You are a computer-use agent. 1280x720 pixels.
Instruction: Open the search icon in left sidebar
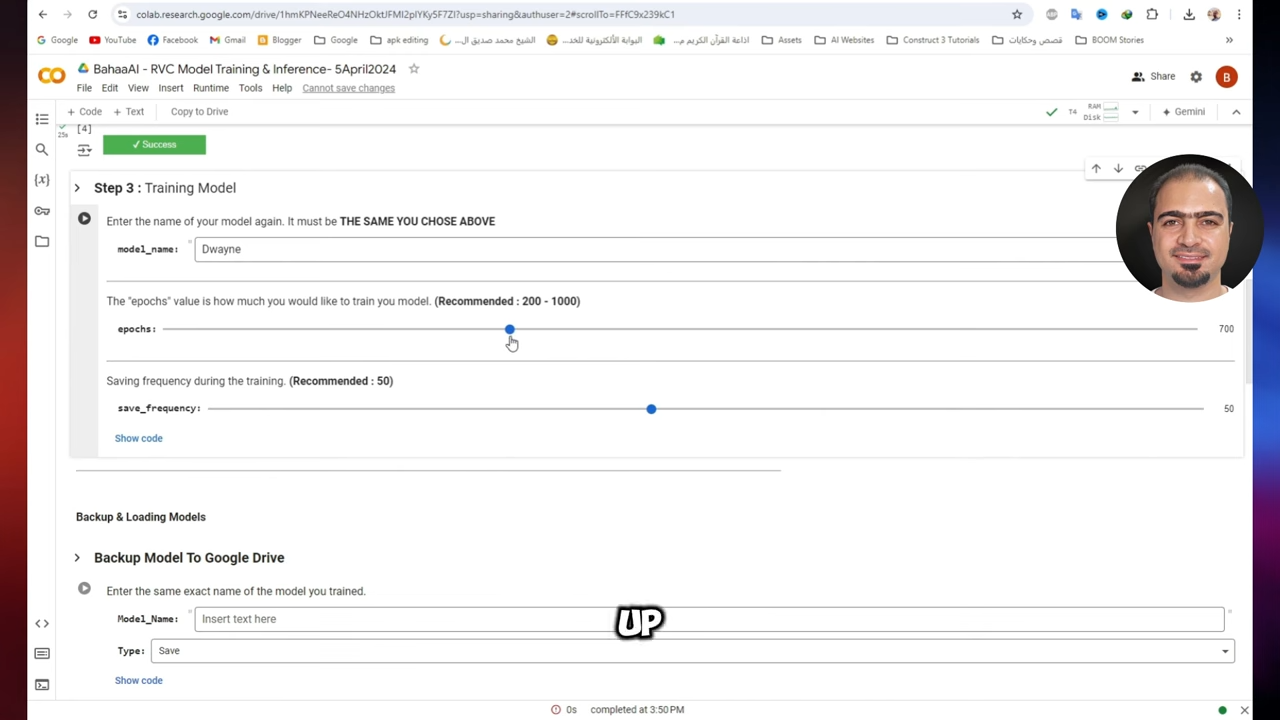42,149
